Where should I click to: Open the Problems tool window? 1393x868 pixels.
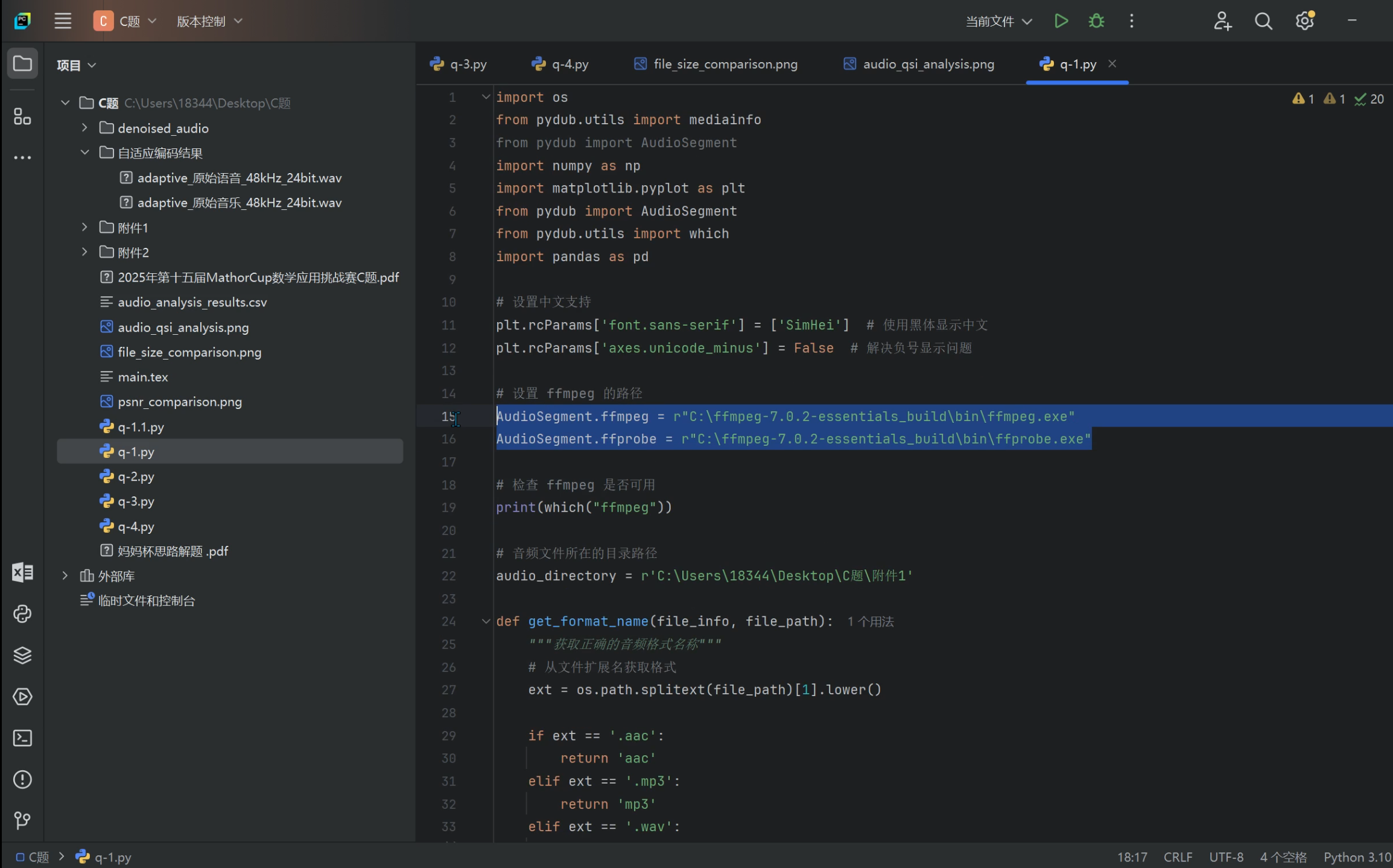pos(22,779)
